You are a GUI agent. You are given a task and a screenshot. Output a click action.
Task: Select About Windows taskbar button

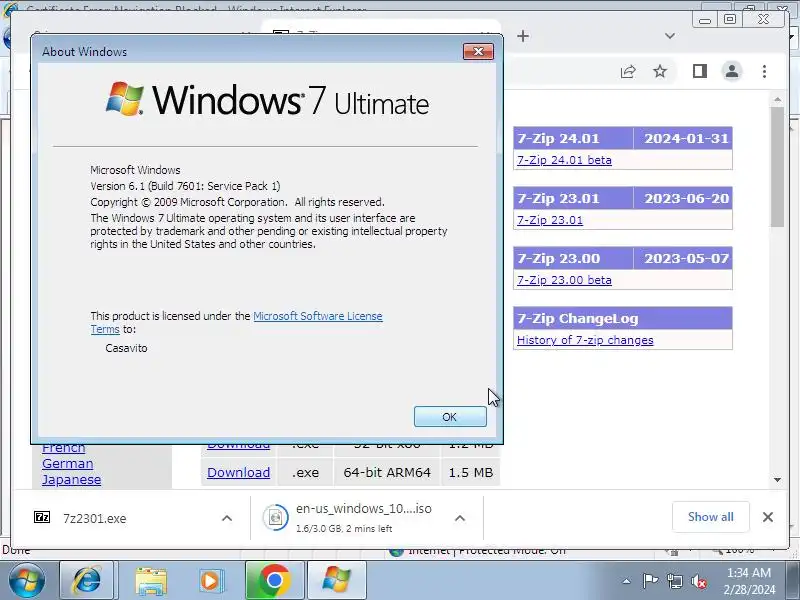tap(337, 581)
